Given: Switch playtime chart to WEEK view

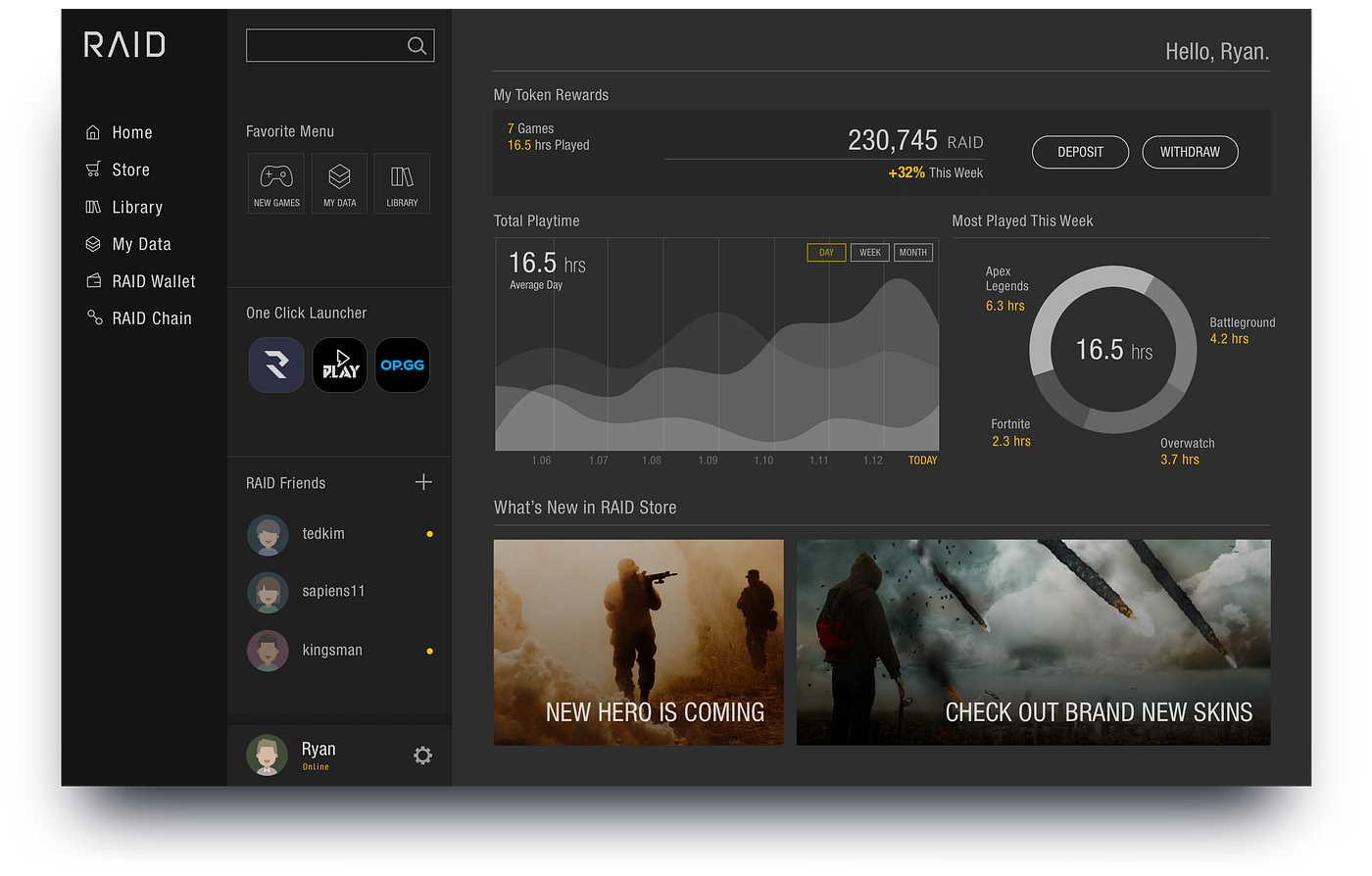Looking at the screenshot, I should [x=870, y=253].
